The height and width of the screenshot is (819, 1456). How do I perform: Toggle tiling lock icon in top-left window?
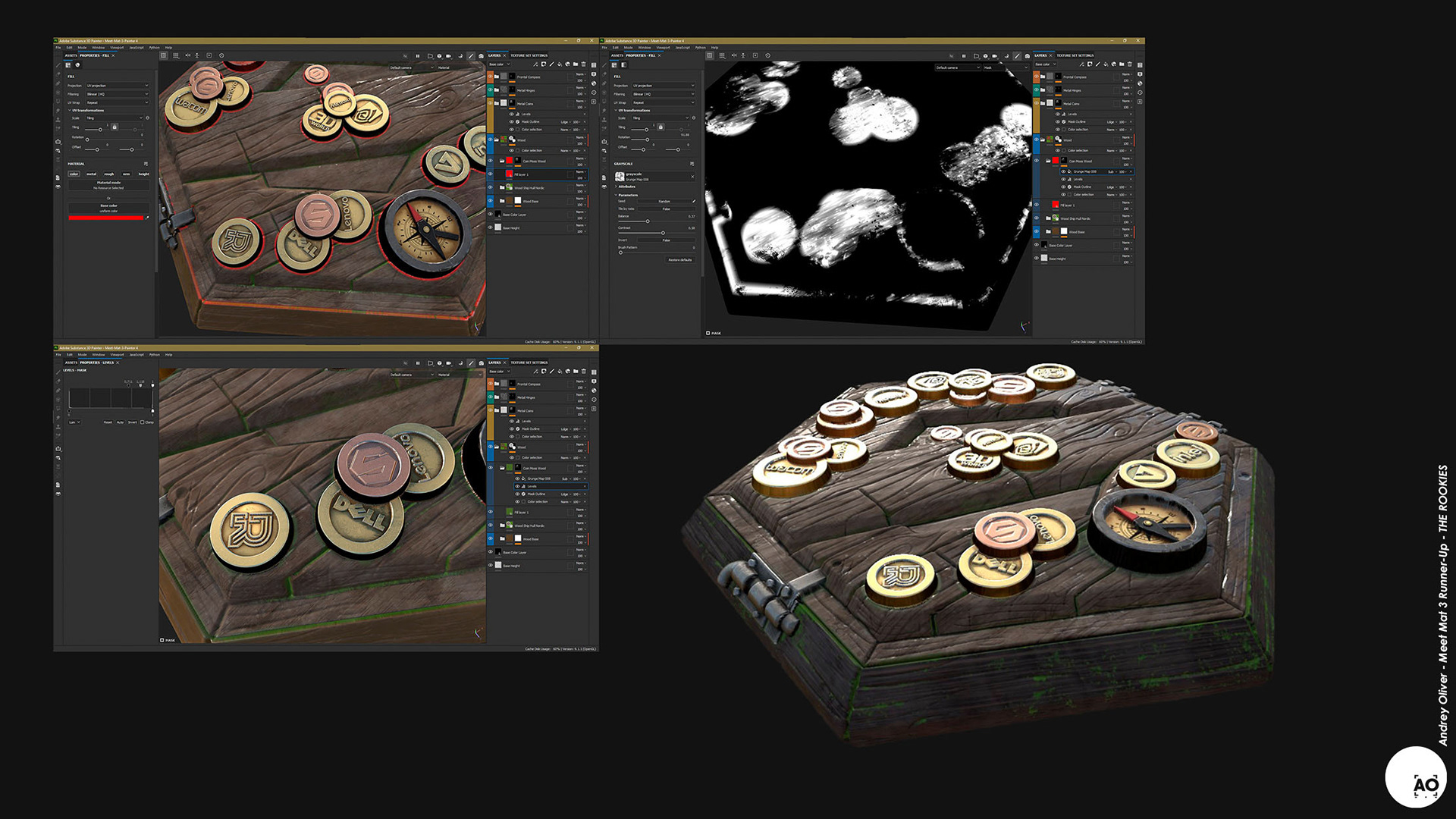tap(115, 127)
